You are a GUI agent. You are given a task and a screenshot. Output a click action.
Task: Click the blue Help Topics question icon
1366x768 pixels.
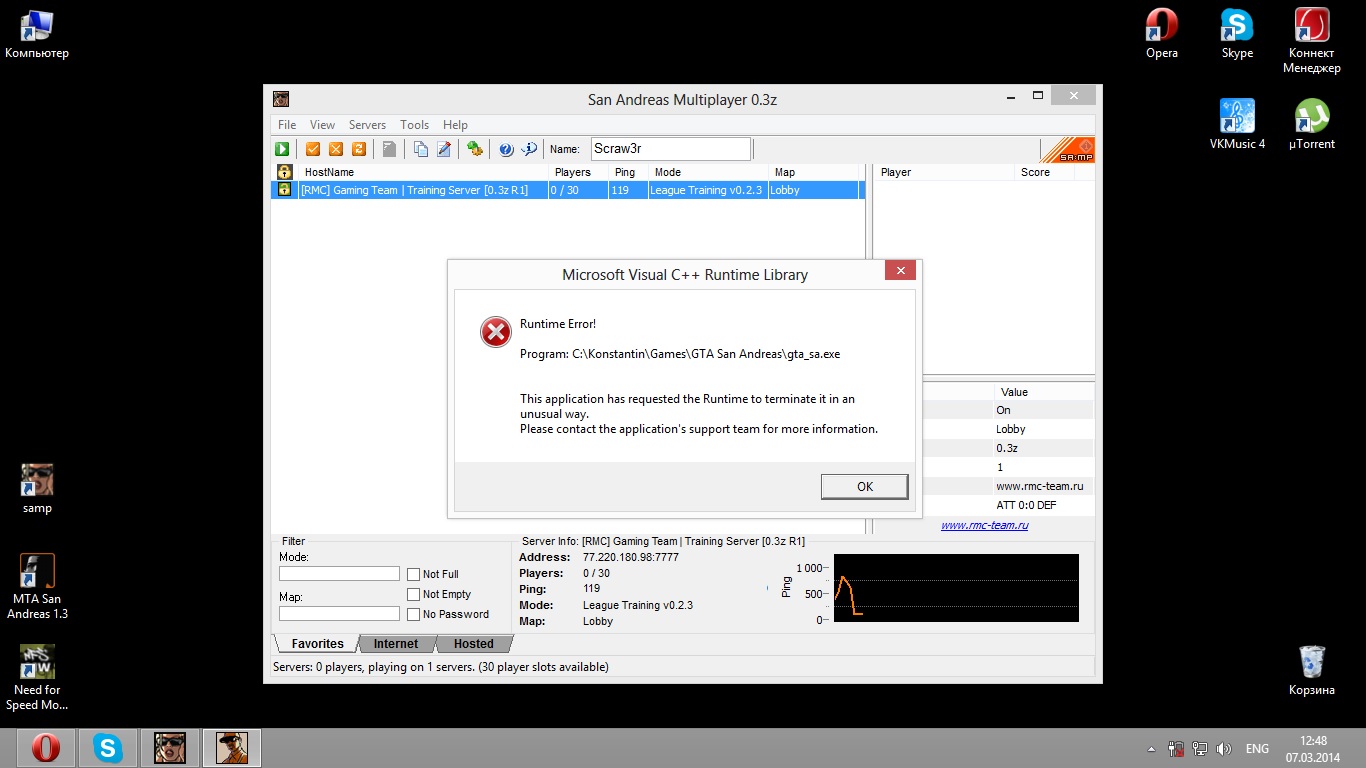point(506,149)
